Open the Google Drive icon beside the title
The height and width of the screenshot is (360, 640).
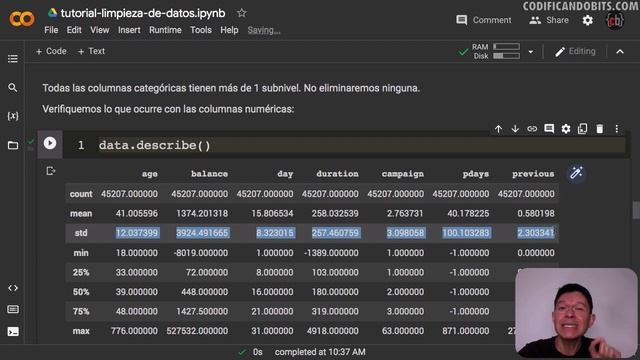pos(52,13)
